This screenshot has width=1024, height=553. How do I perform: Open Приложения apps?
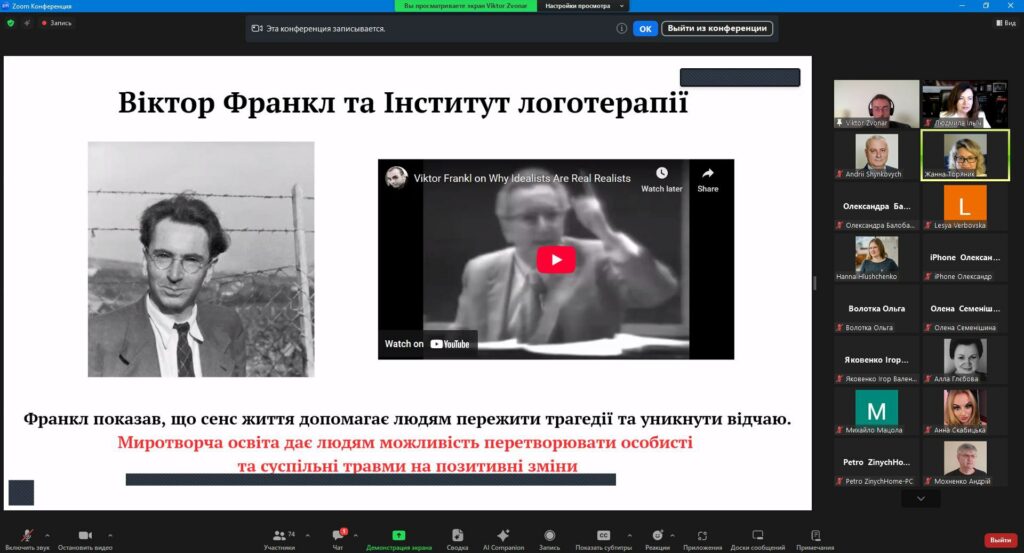(x=702, y=539)
